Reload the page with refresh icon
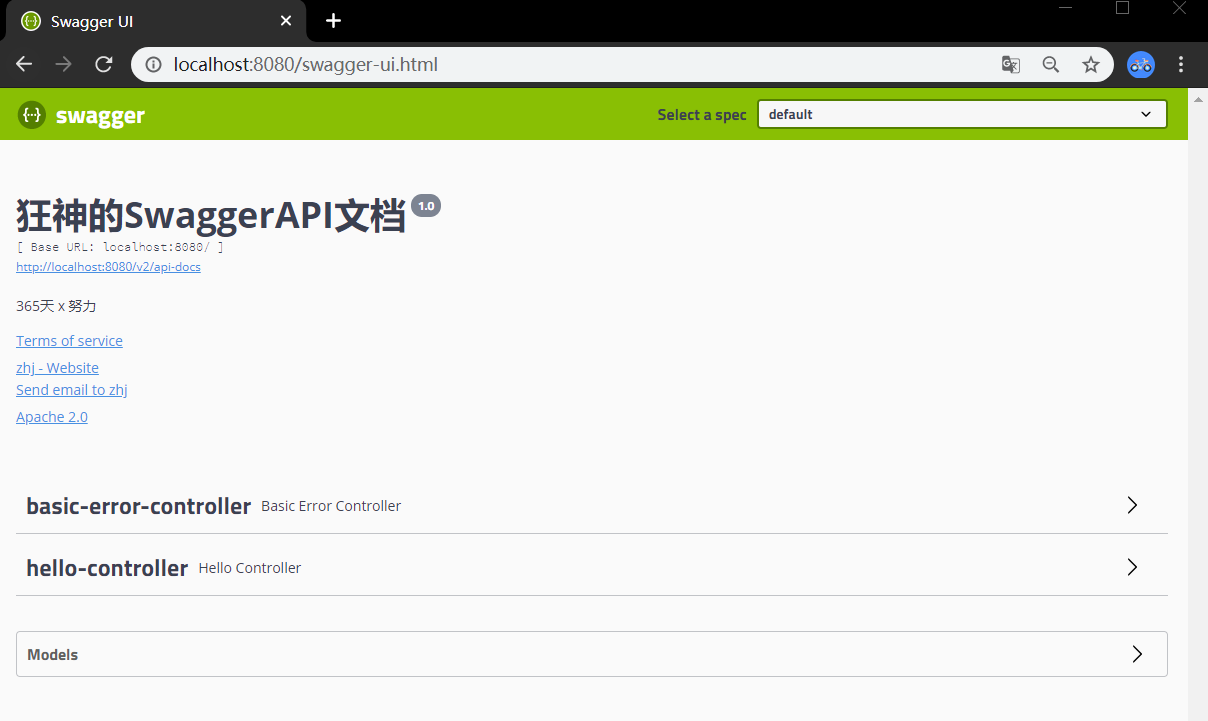Image resolution: width=1208 pixels, height=721 pixels. [103, 65]
